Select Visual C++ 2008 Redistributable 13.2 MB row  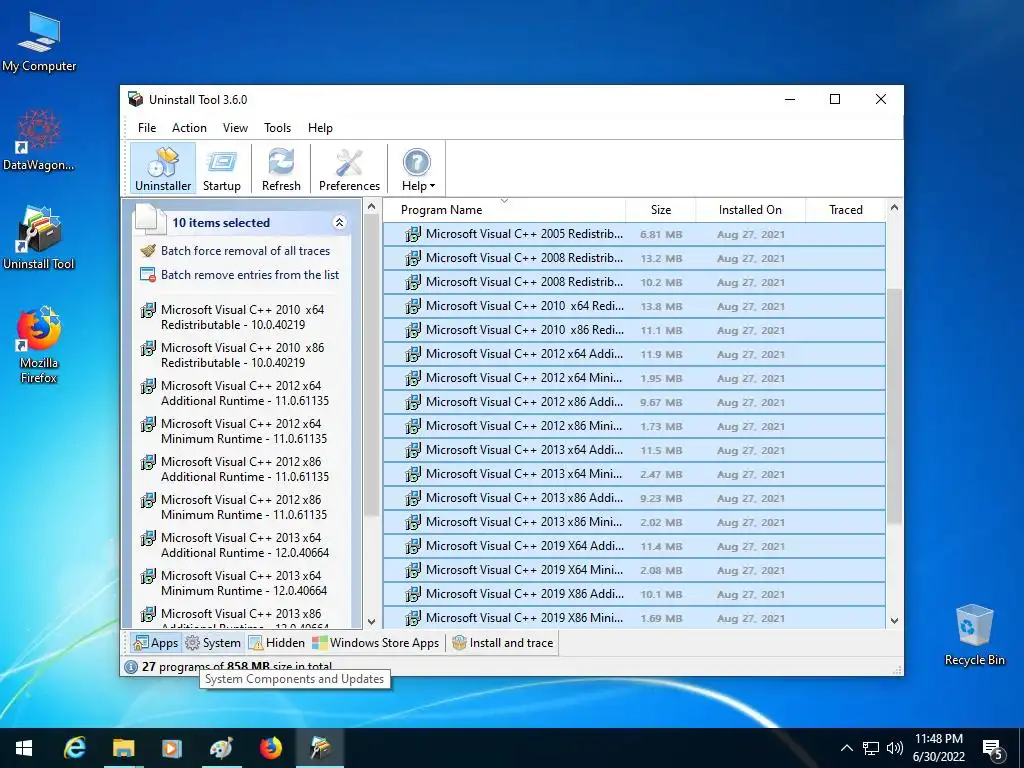tap(634, 258)
